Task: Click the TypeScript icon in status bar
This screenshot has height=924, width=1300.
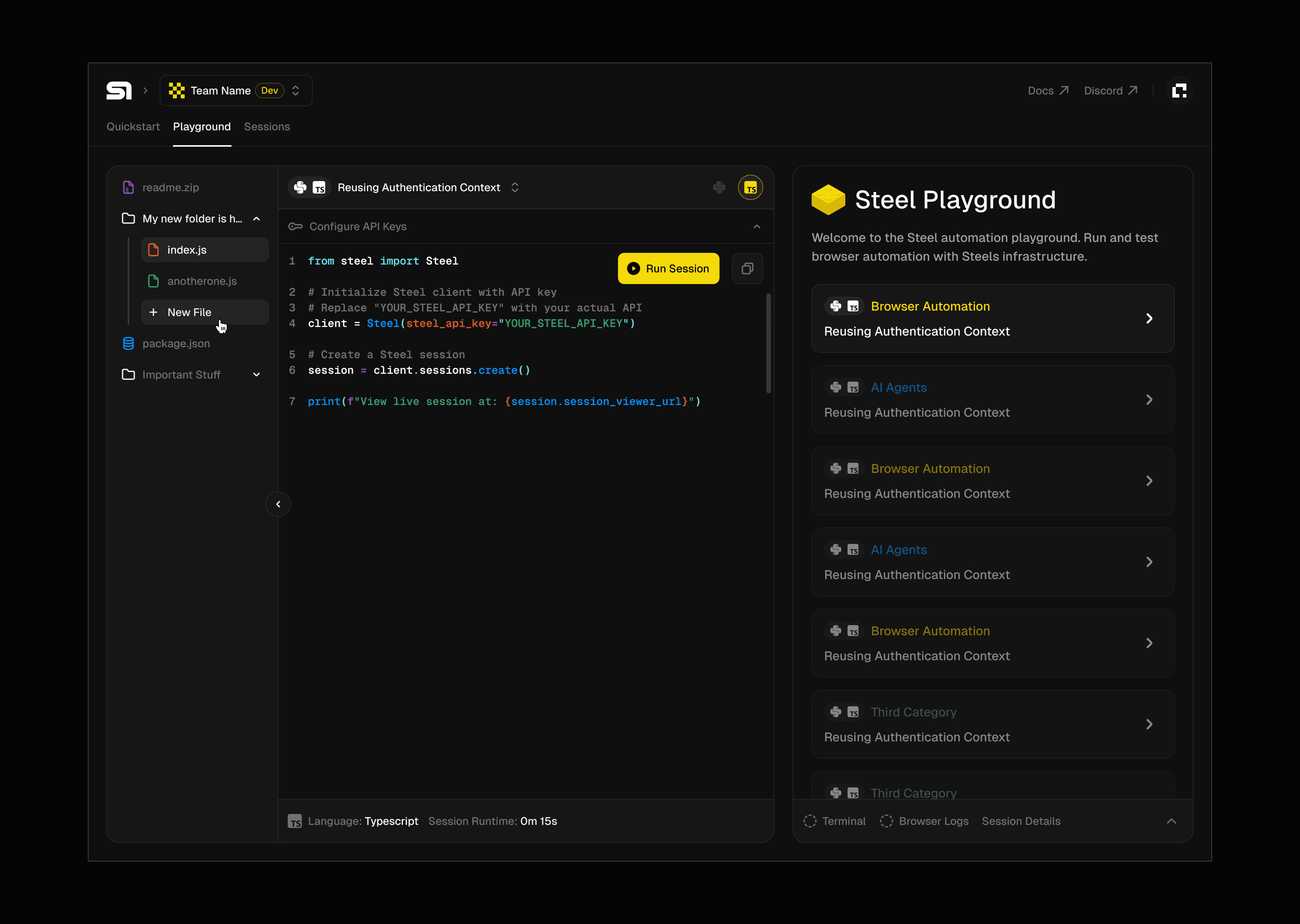Action: [x=294, y=821]
